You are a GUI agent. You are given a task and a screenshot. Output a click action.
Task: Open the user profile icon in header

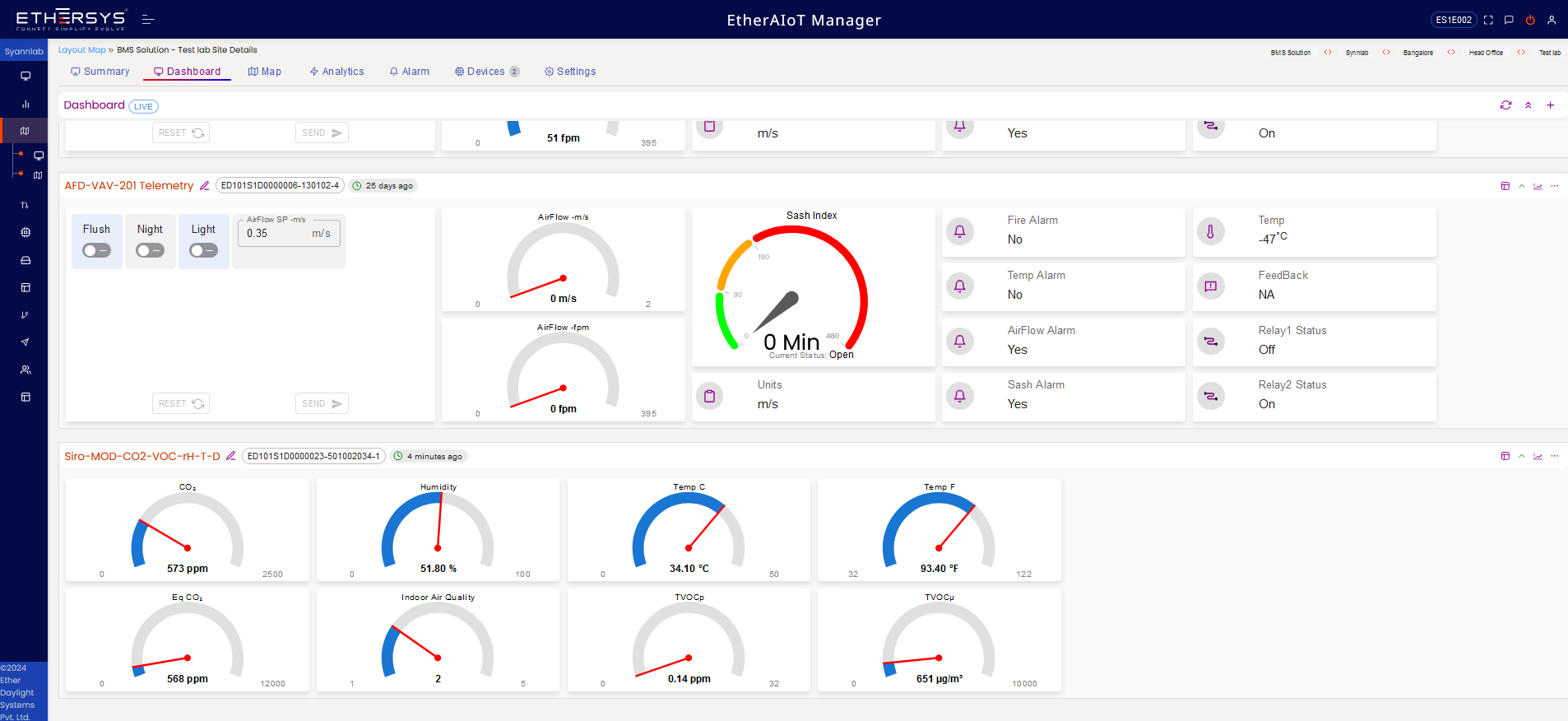click(x=1552, y=20)
